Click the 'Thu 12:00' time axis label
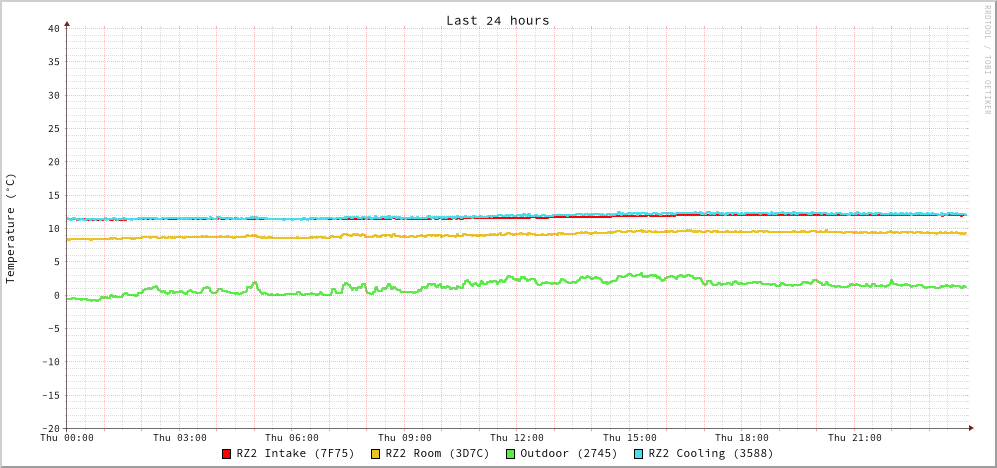The image size is (997, 468). 517,438
